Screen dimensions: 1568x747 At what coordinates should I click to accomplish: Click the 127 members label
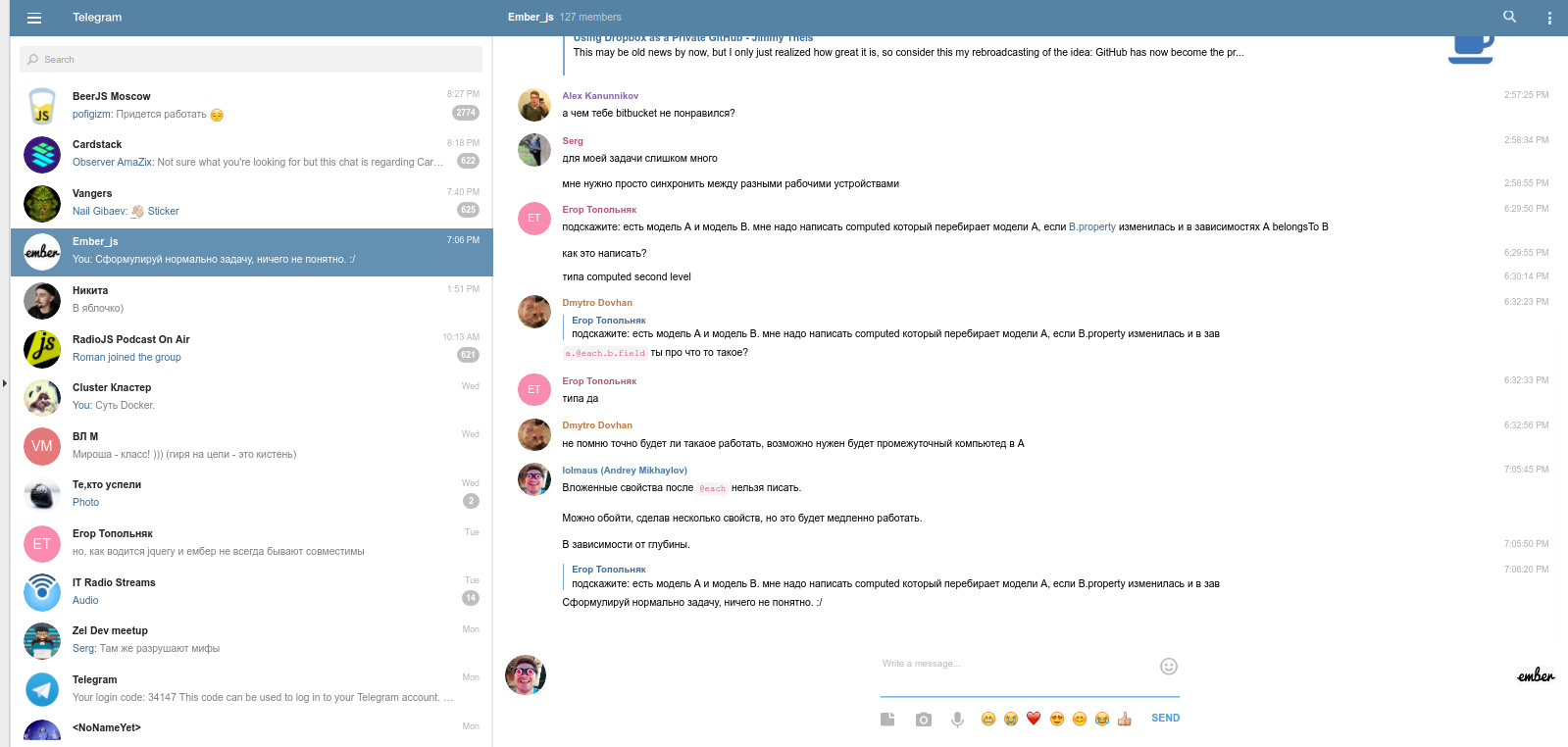pyautogui.click(x=590, y=17)
